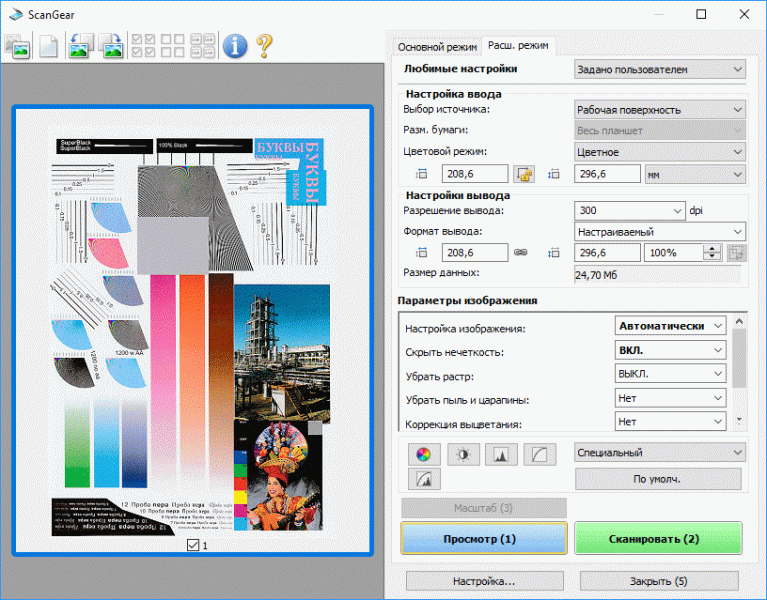This screenshot has width=767, height=600.
Task: Toggle the aspect ratio lock icon
Action: (524, 174)
